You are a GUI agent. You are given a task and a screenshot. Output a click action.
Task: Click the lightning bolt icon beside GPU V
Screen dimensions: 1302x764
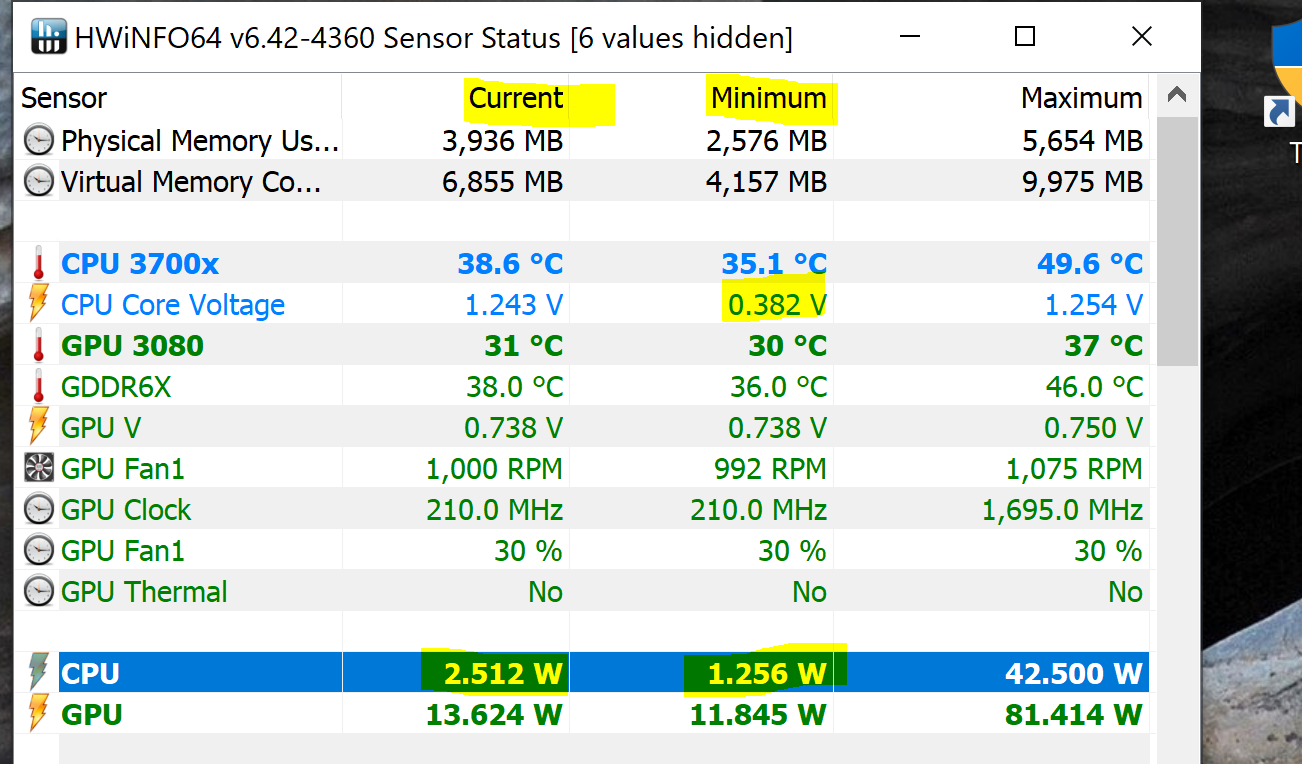pos(38,428)
